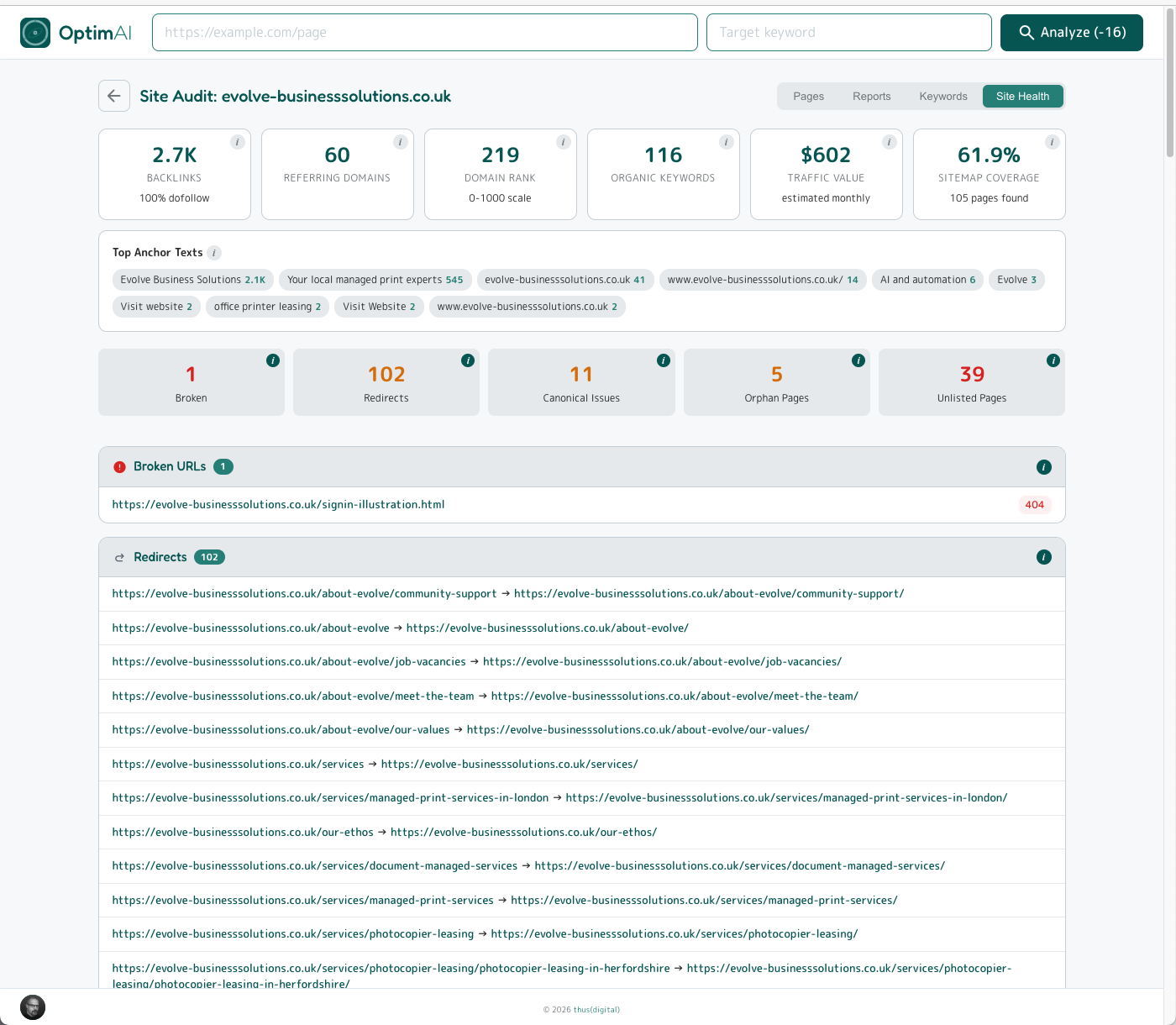
Task: Open info icon in Redirects section header
Action: point(1044,557)
